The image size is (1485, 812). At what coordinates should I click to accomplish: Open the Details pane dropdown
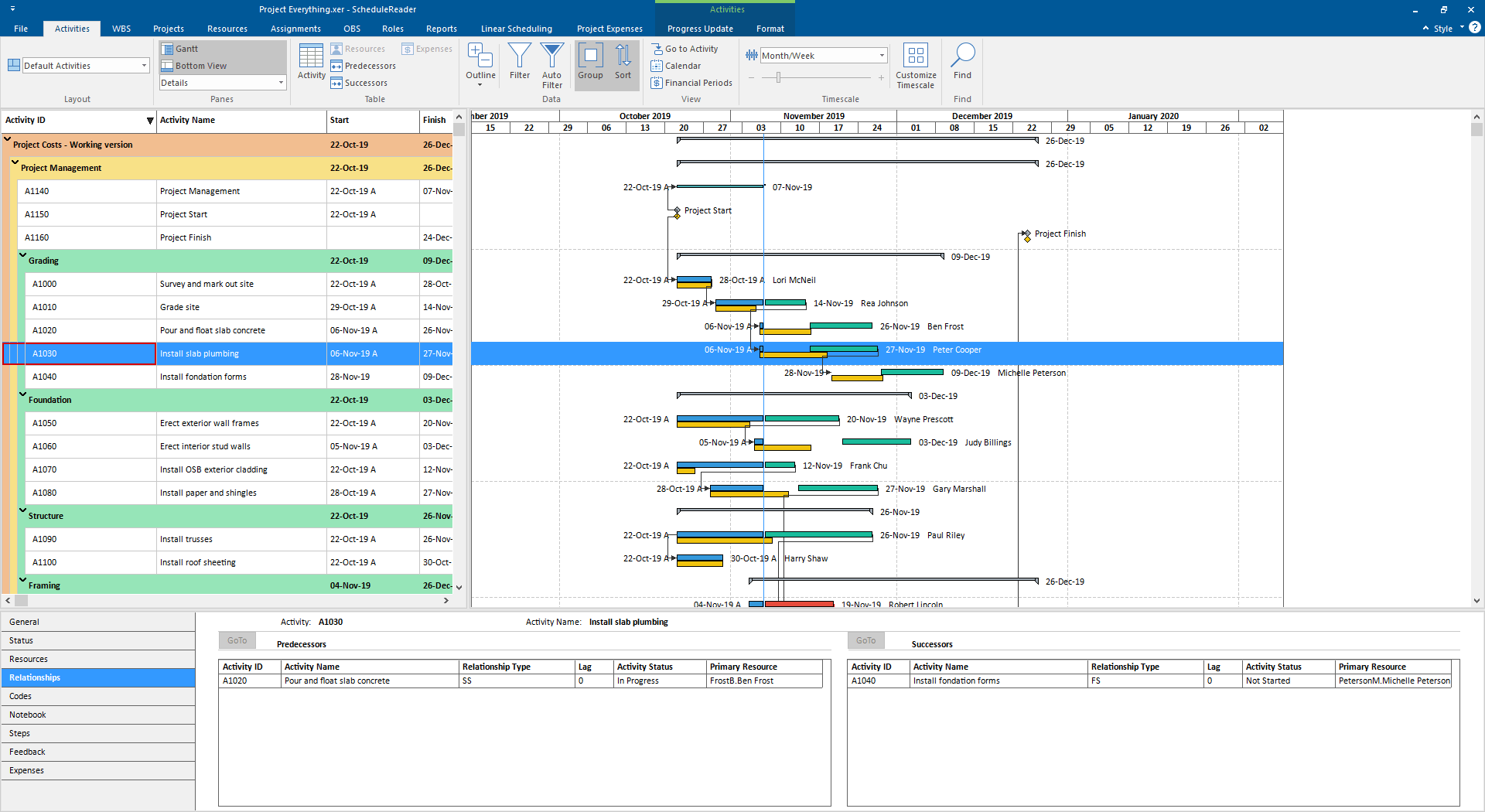pyautogui.click(x=281, y=83)
